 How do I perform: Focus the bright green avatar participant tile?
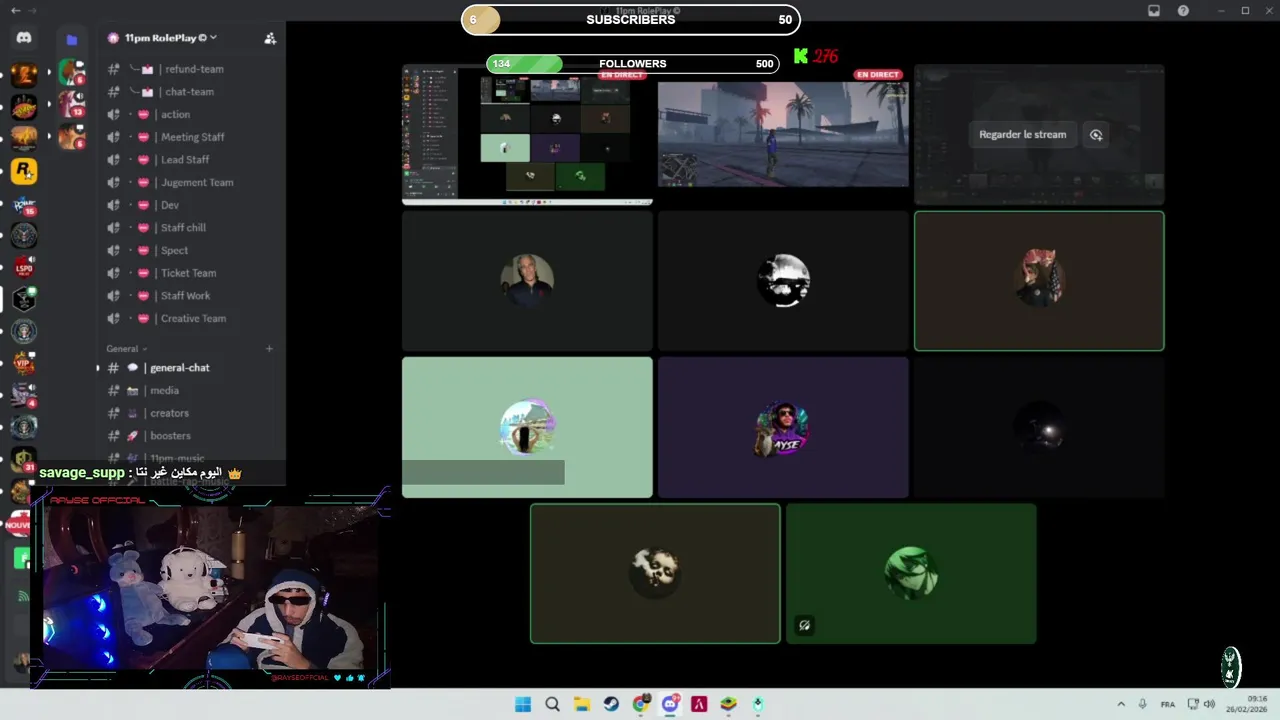[911, 574]
